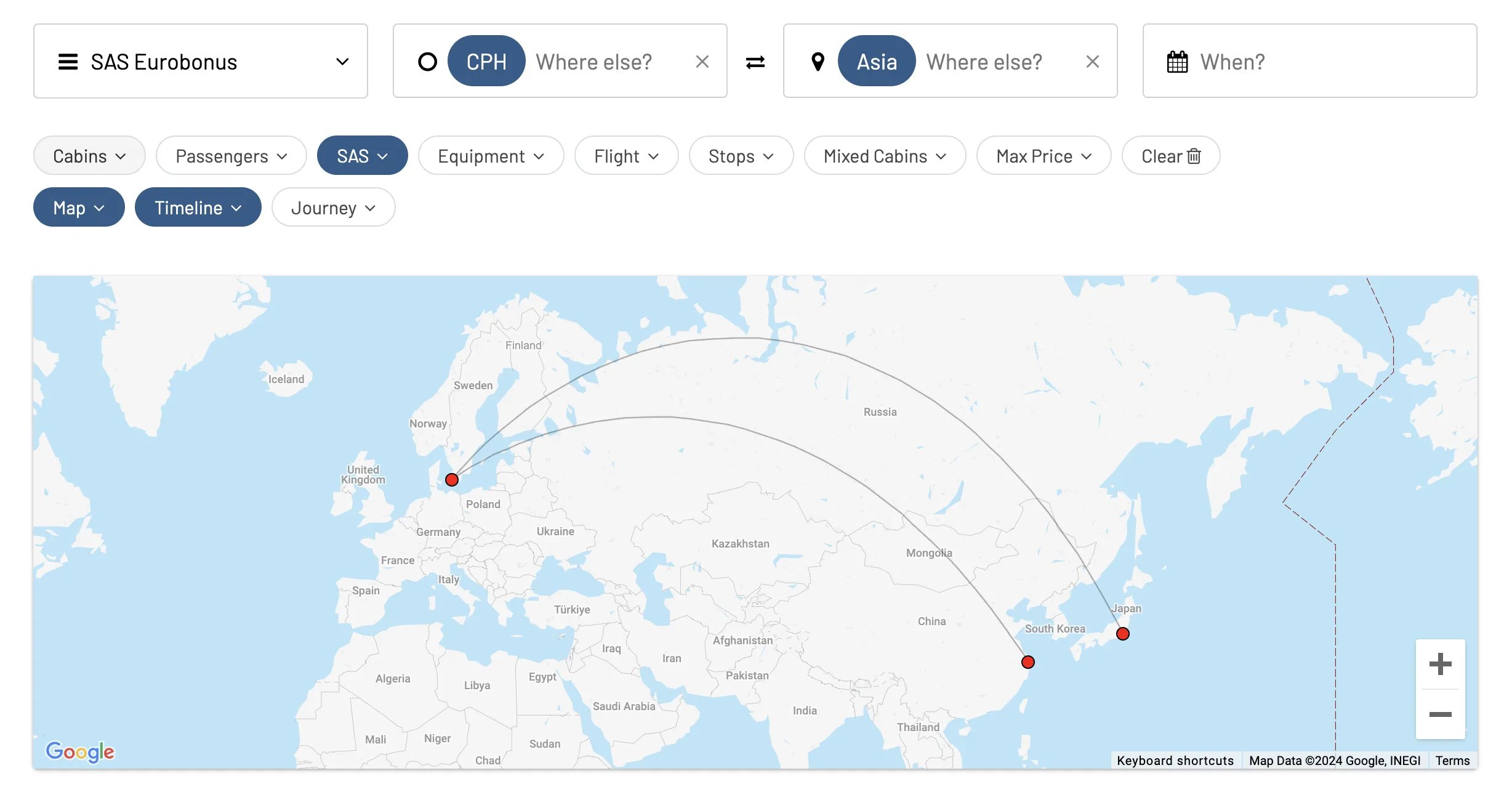Expand the Mixed Cabins filter
Screen dimensions: 1512x797
pos(885,156)
